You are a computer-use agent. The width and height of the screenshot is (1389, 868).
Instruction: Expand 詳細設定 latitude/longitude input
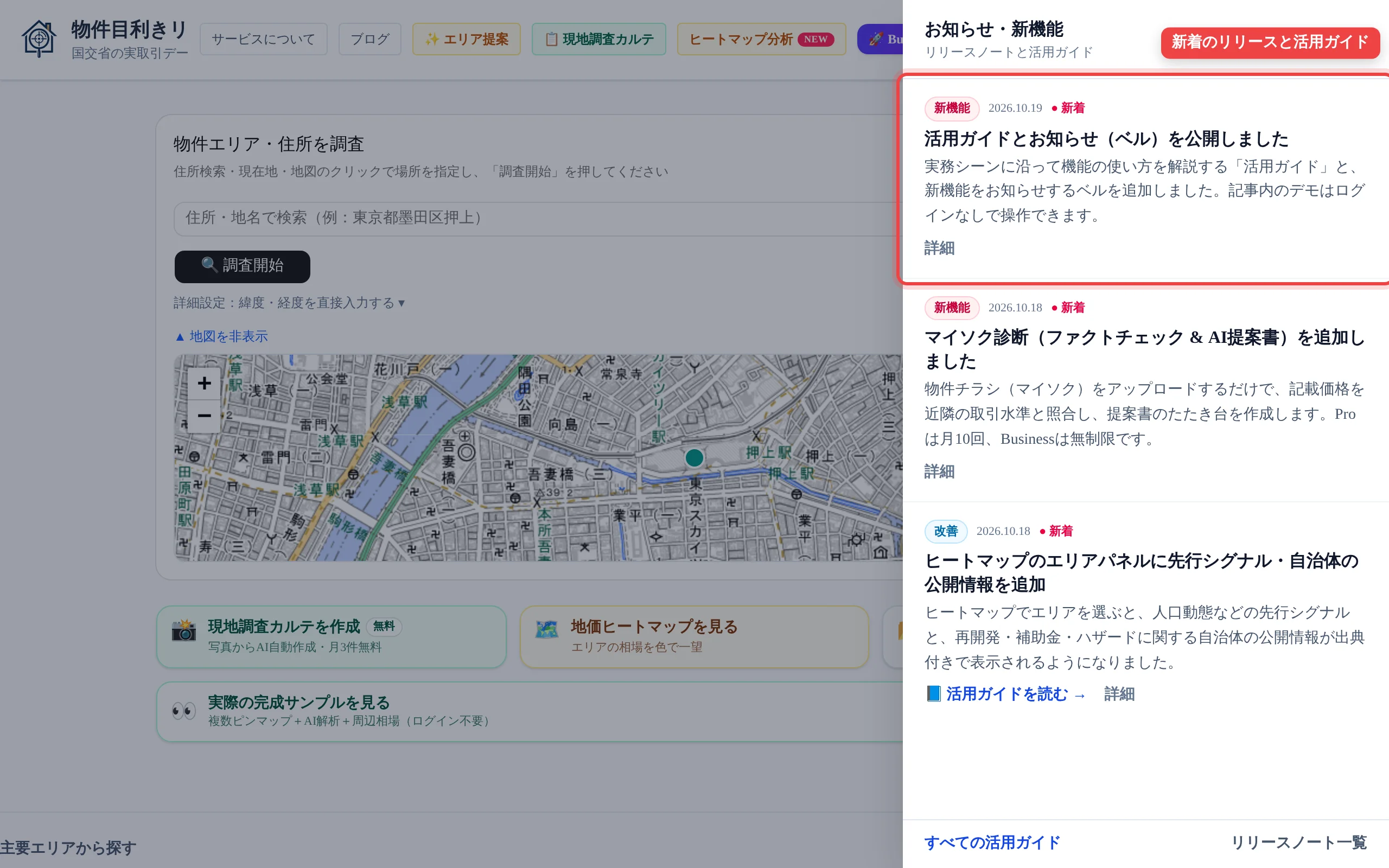(x=289, y=303)
